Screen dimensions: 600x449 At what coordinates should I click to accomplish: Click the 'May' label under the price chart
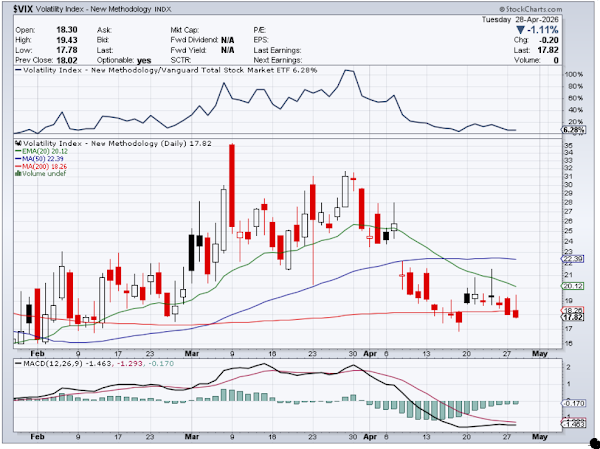coord(540,354)
